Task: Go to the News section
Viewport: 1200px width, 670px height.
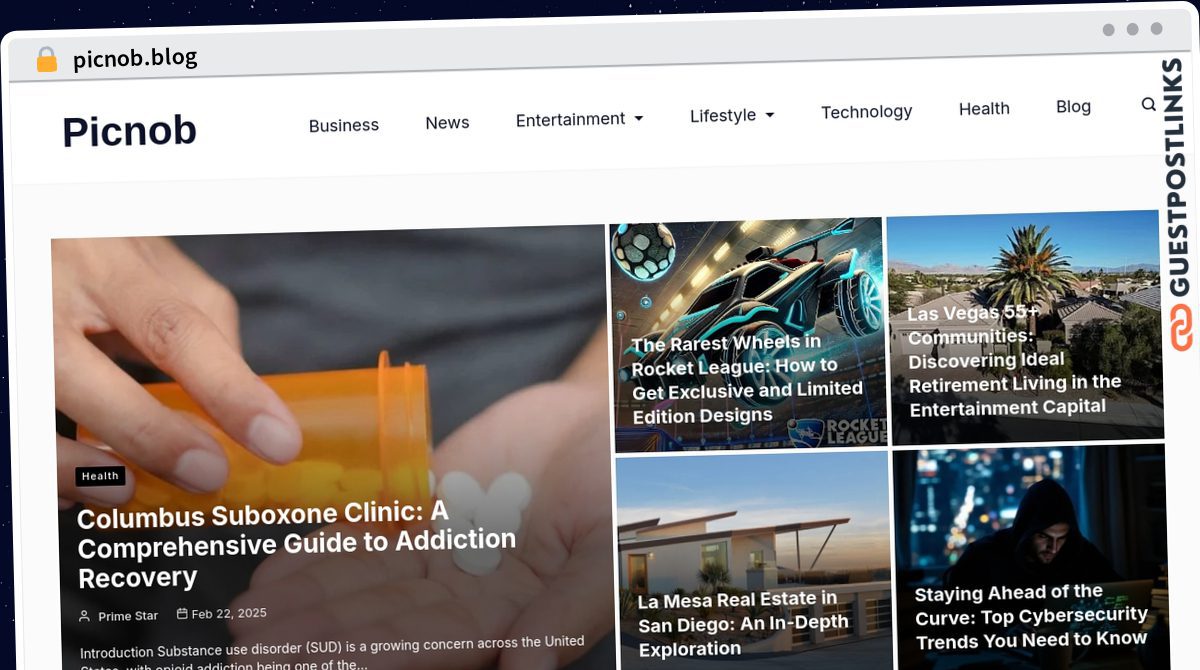Action: (x=447, y=122)
